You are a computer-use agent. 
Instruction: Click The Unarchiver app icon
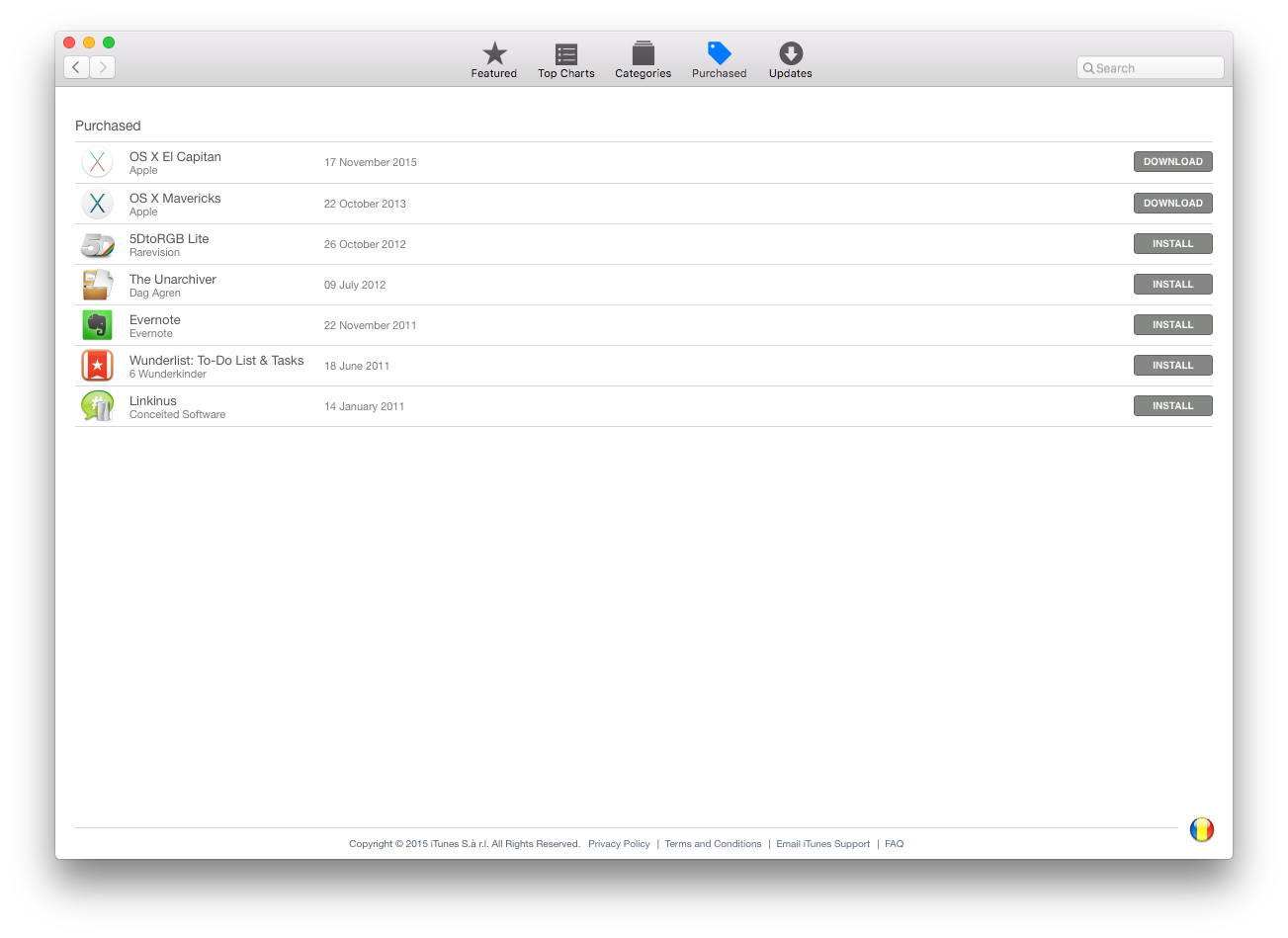click(97, 285)
